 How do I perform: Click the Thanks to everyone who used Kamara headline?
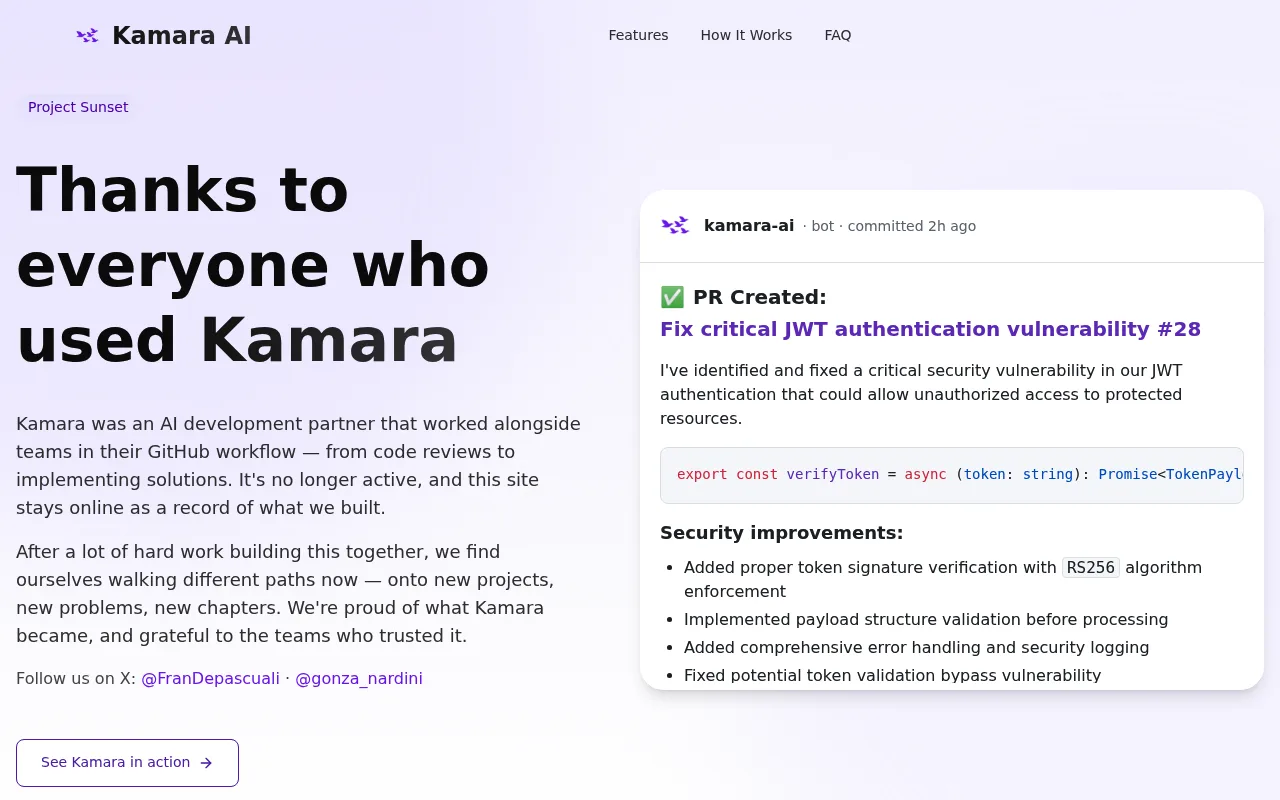[253, 264]
